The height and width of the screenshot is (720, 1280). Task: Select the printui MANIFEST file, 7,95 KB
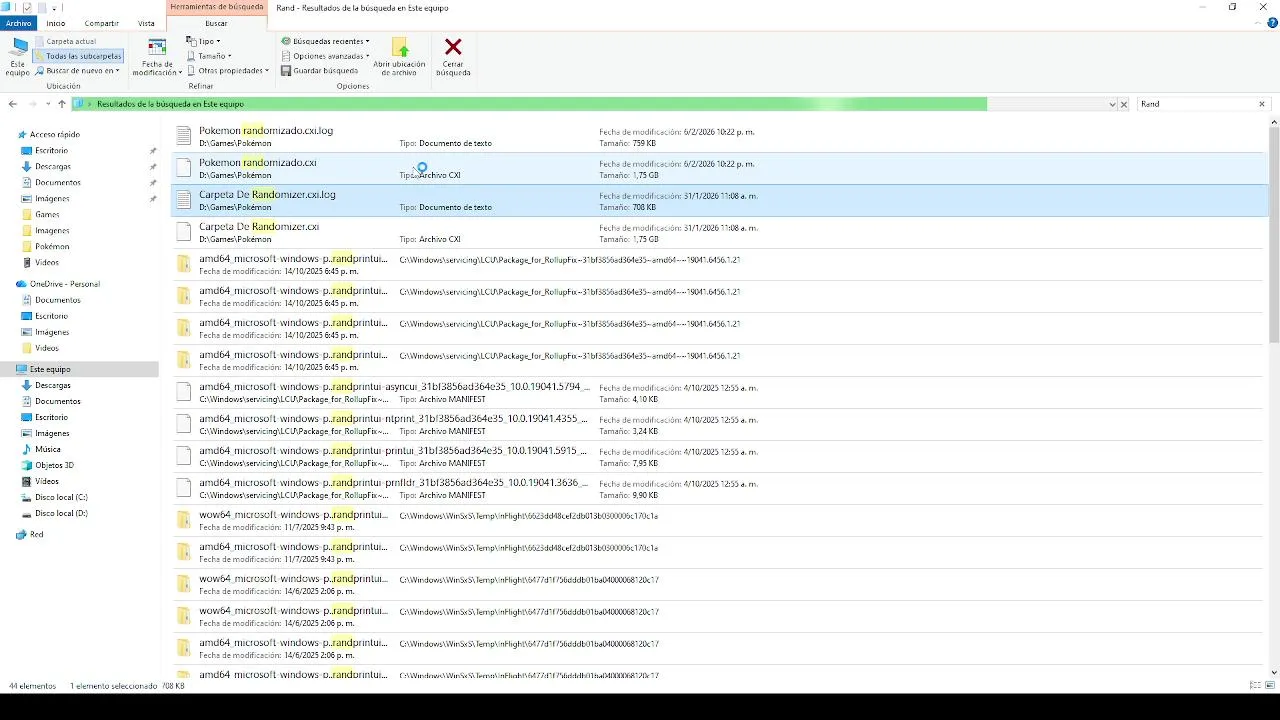click(x=718, y=456)
